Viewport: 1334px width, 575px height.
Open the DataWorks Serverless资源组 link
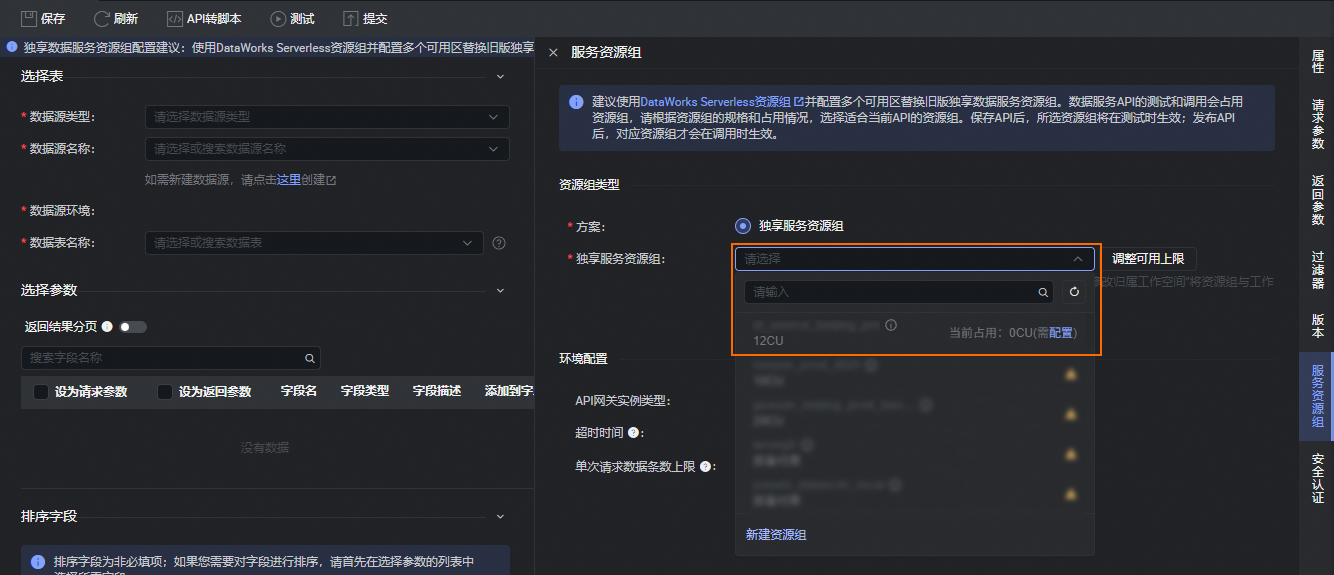(x=722, y=101)
